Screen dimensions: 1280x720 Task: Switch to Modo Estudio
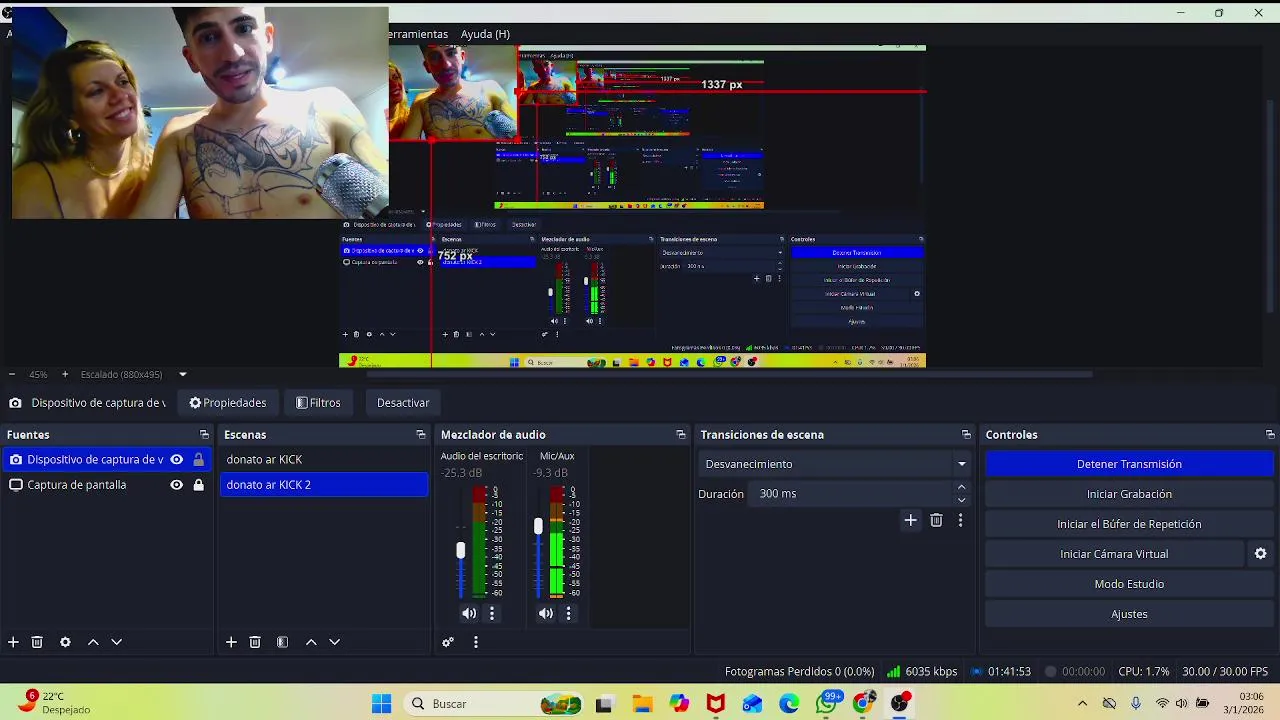click(x=1129, y=584)
